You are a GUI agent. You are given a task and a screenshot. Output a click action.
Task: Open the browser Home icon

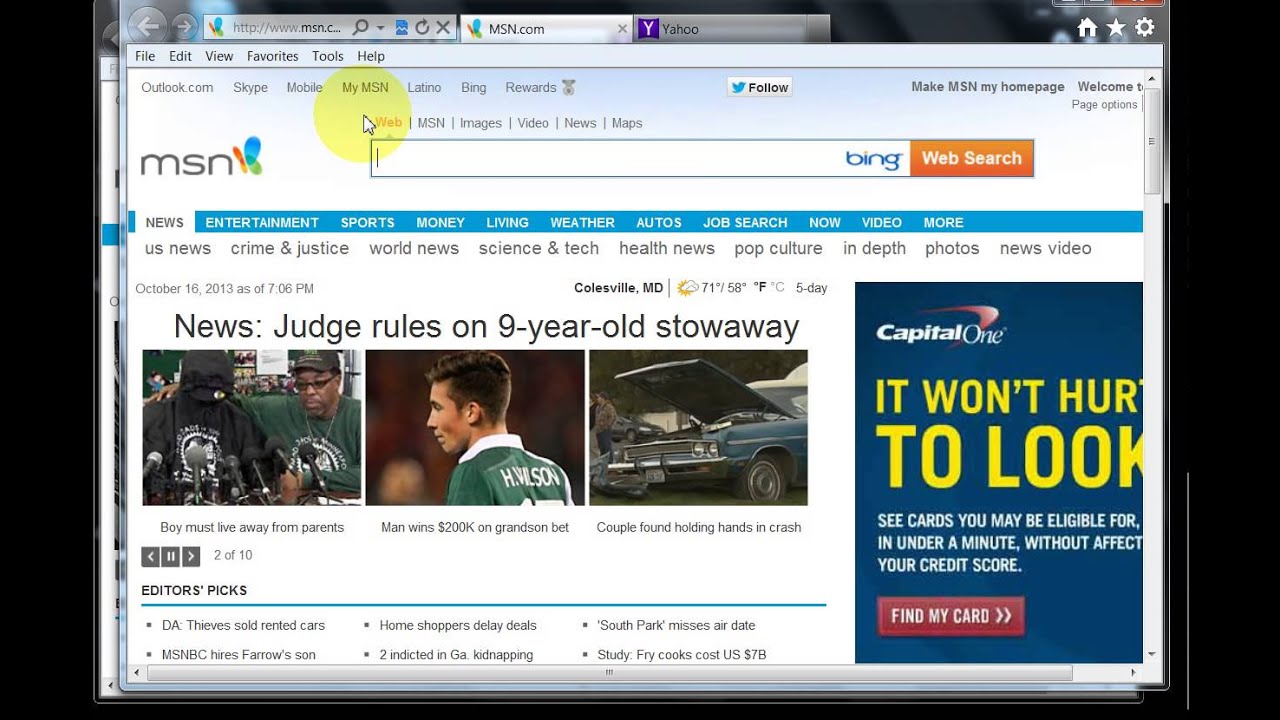pos(1087,28)
